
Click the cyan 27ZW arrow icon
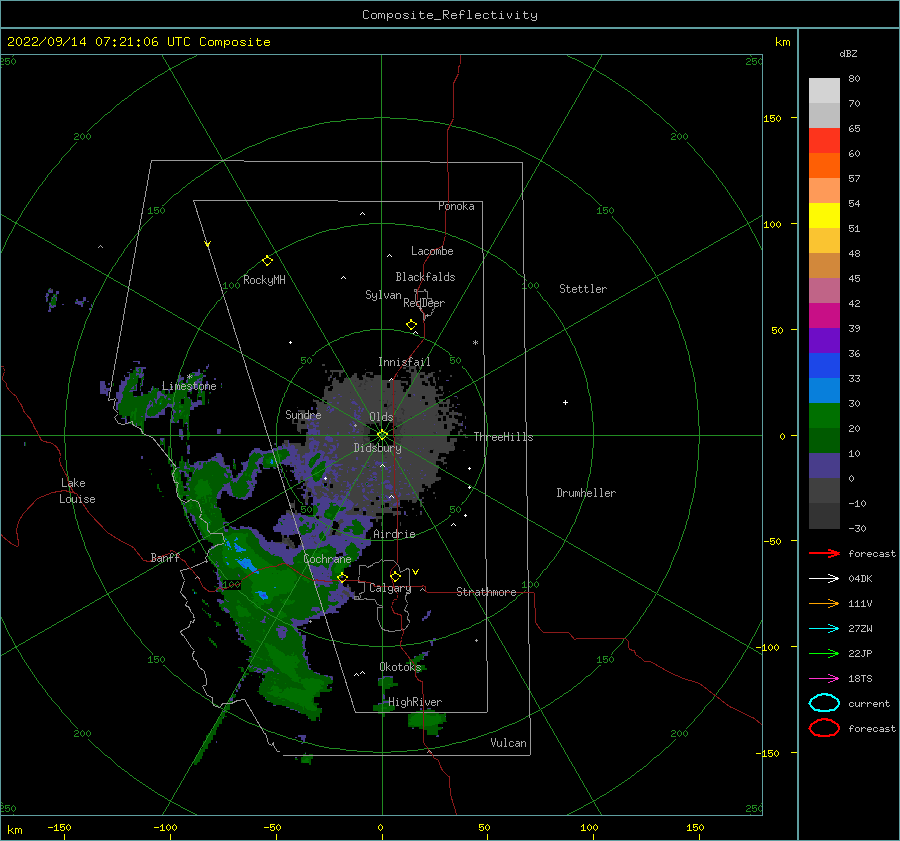tap(824, 629)
